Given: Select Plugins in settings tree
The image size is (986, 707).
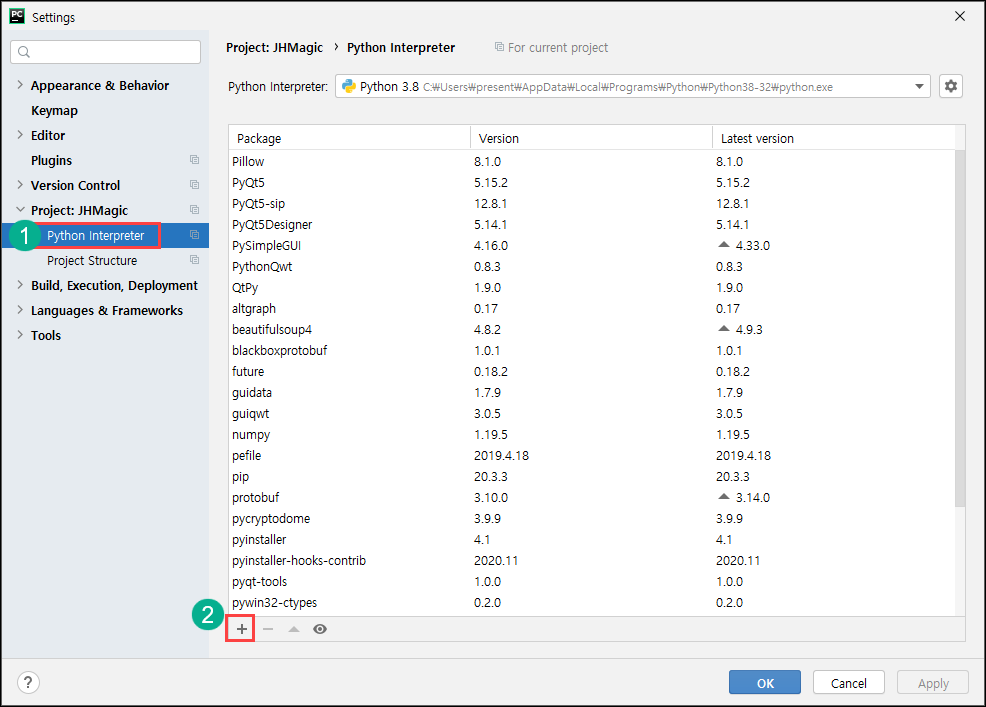Looking at the screenshot, I should point(52,160).
